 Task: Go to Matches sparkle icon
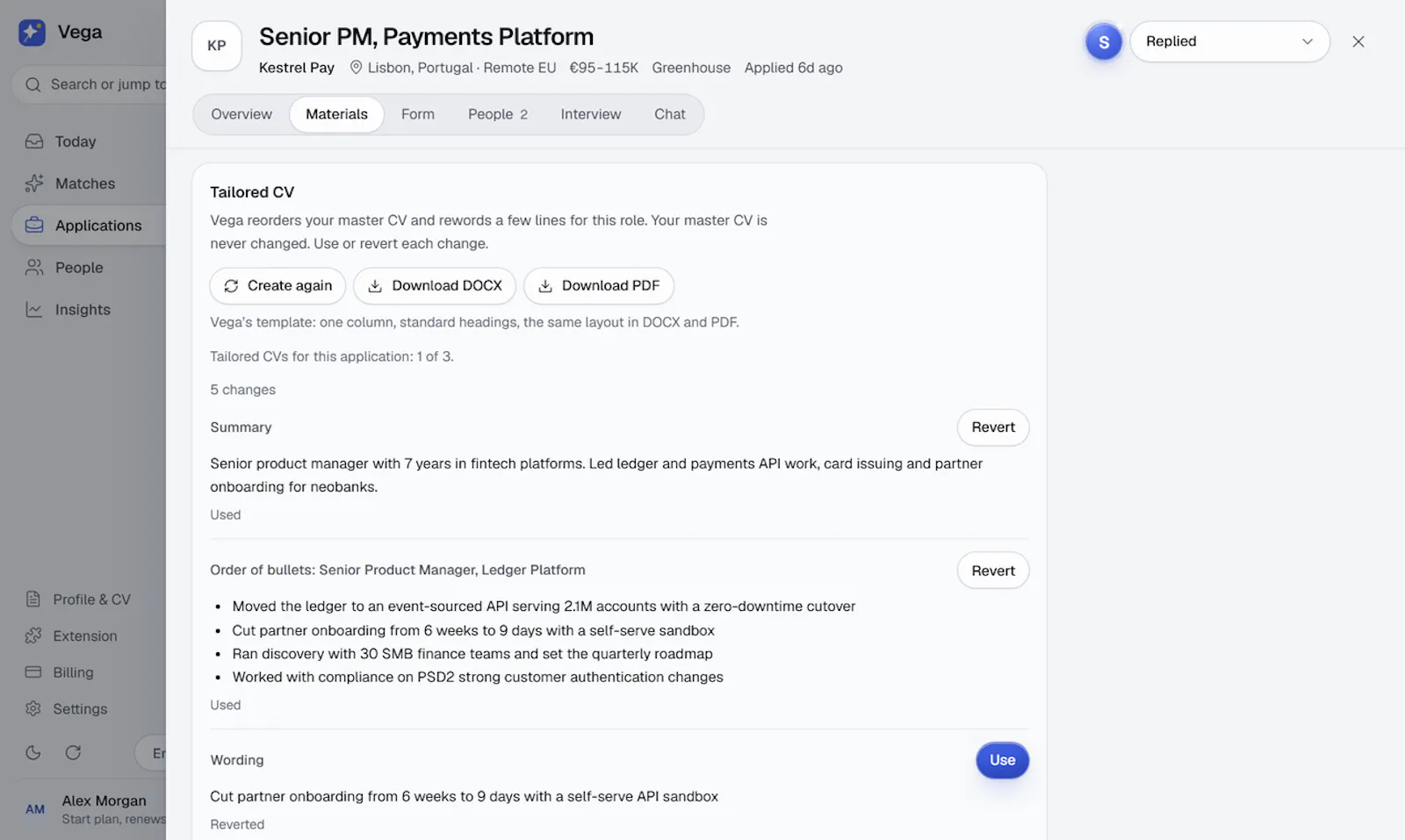[x=34, y=183]
